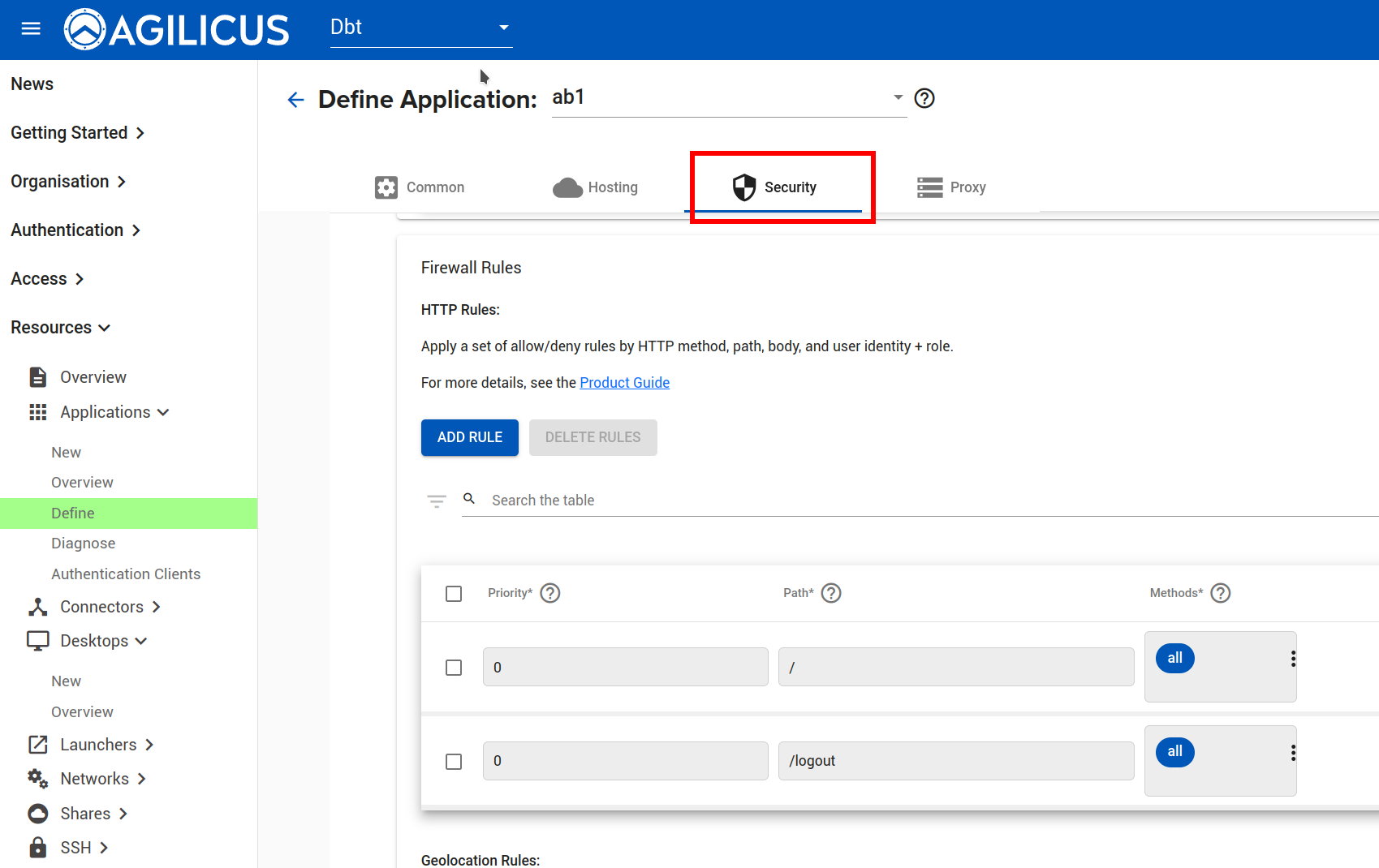This screenshot has height=868, width=1379.
Task: Check the box for the /logout rule
Action: click(x=454, y=762)
